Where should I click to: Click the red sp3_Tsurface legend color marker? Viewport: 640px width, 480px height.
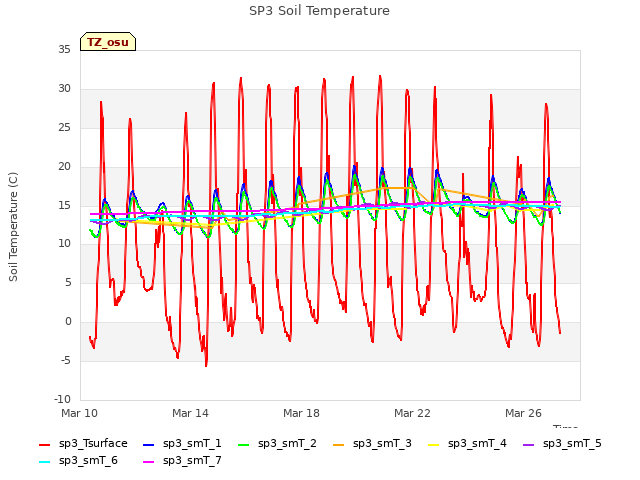[44, 444]
